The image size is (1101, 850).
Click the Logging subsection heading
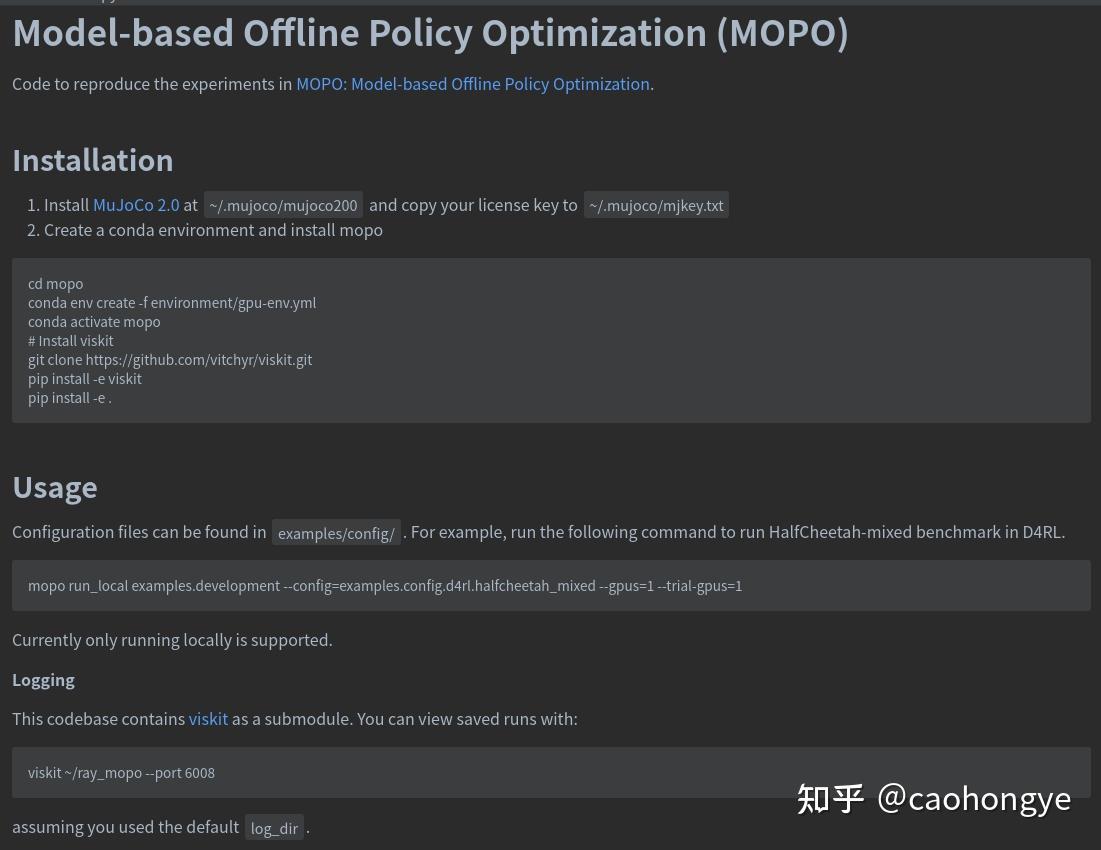[x=43, y=679]
